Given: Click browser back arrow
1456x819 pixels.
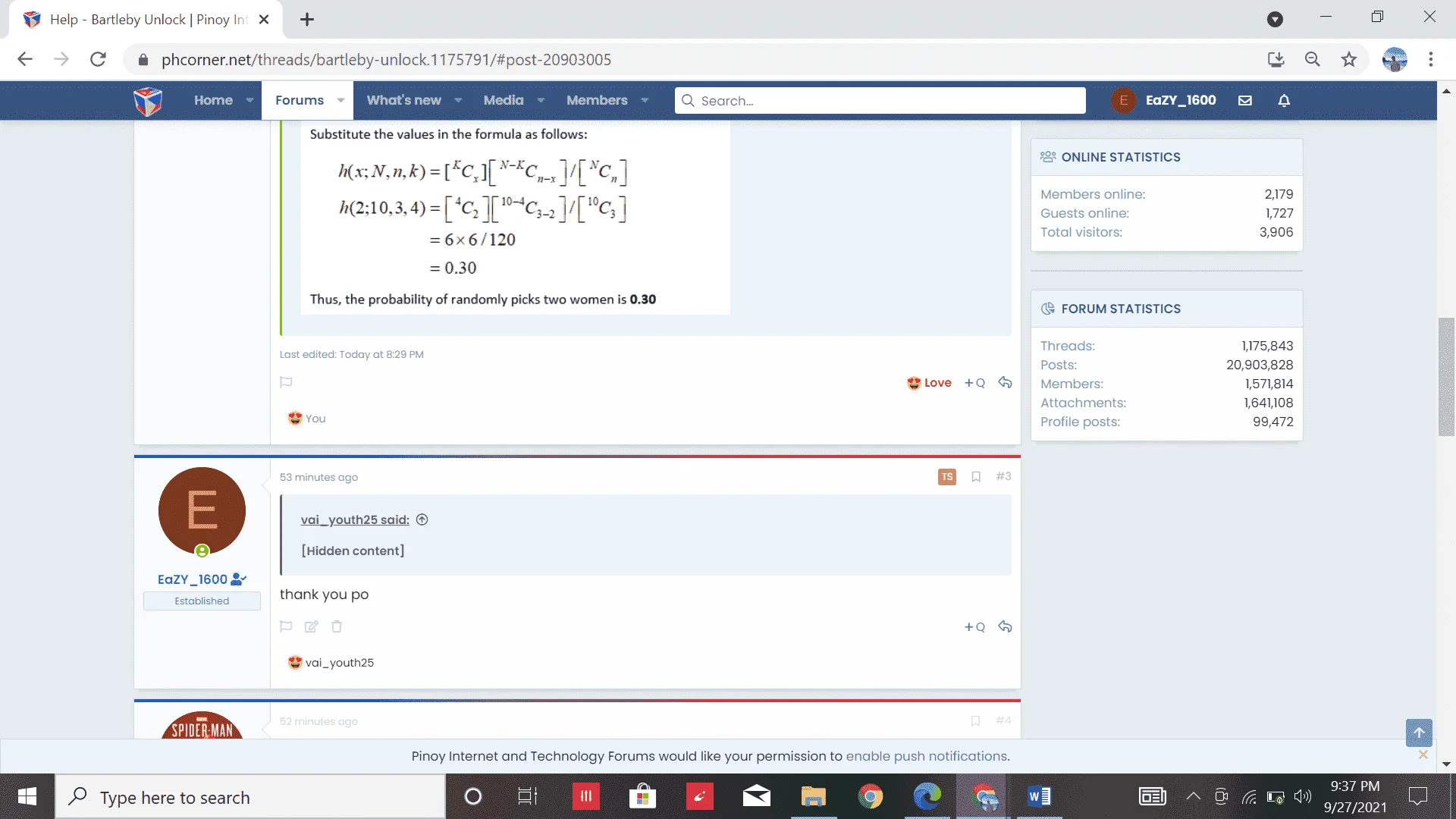Looking at the screenshot, I should [x=25, y=59].
